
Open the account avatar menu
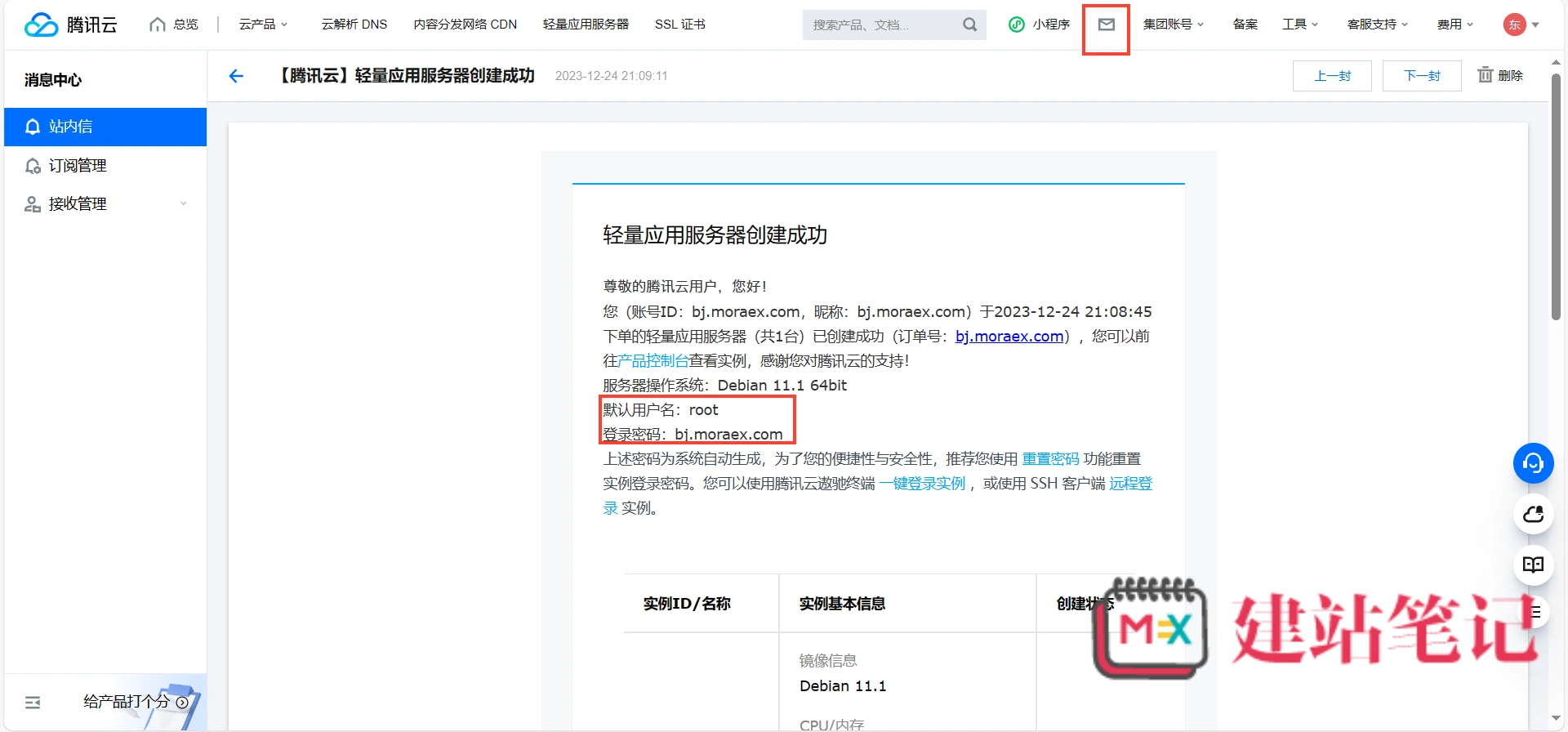click(1521, 25)
